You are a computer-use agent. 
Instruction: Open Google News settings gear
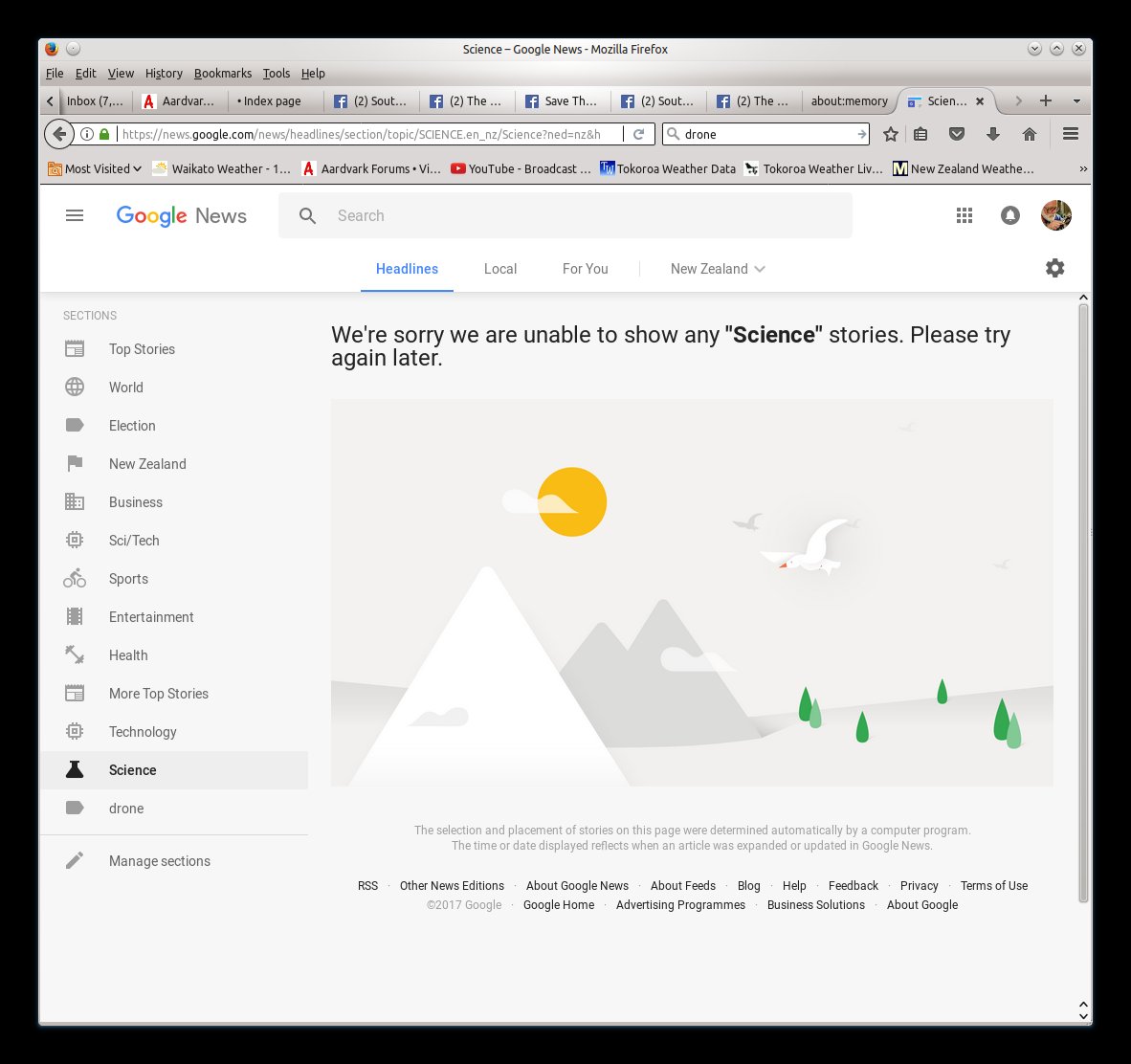tap(1054, 268)
